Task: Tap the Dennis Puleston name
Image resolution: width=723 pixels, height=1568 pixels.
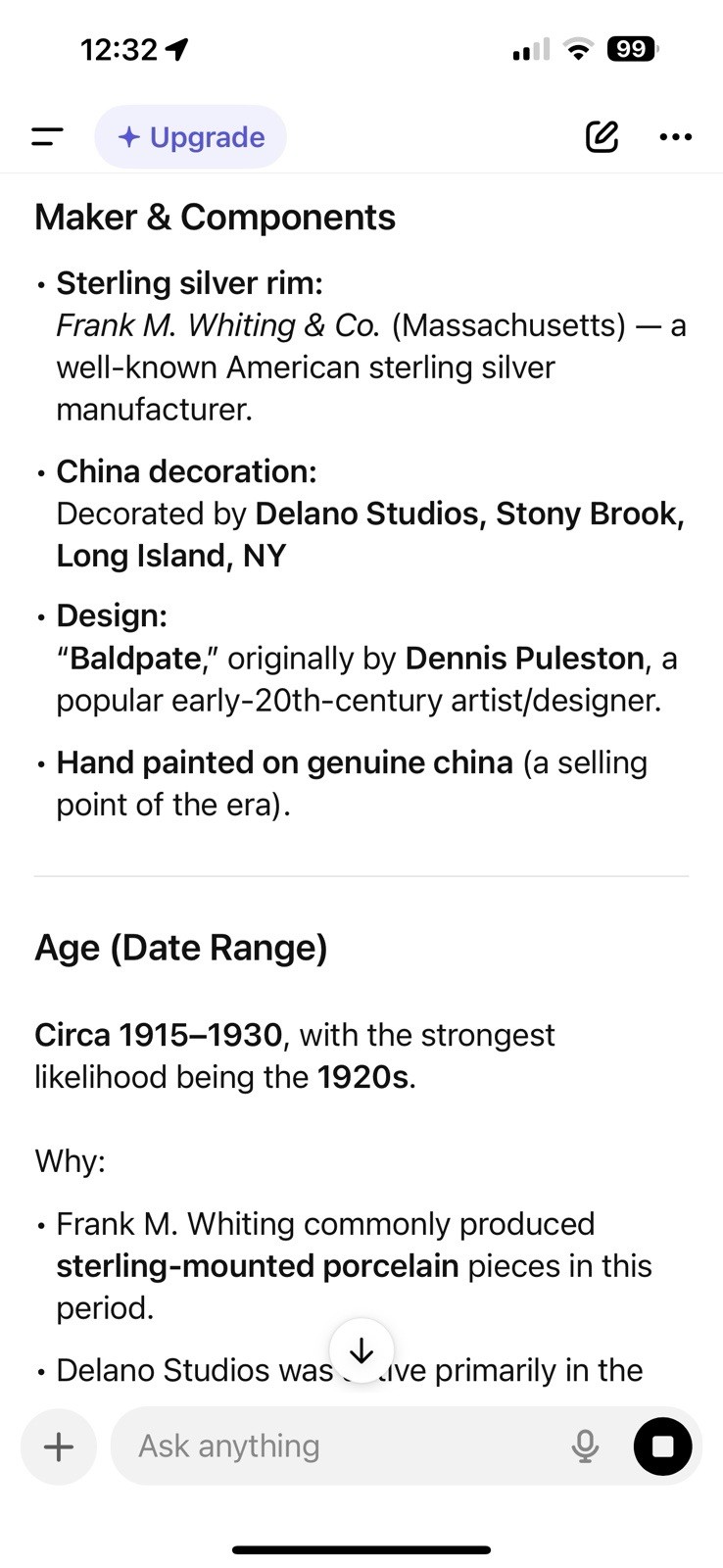Action: 524,659
